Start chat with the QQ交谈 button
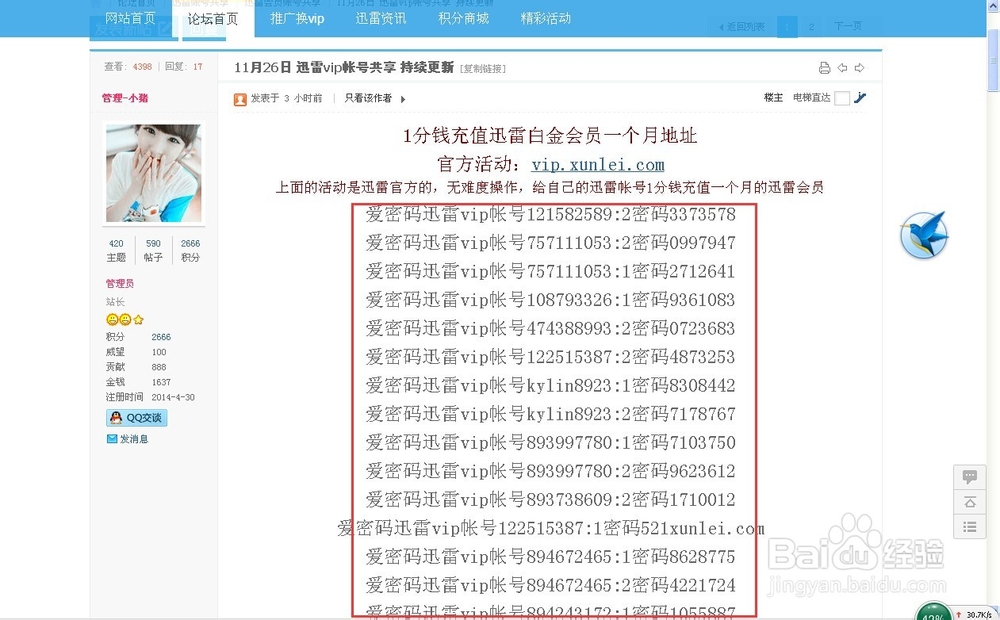1000x620 pixels. (136, 418)
